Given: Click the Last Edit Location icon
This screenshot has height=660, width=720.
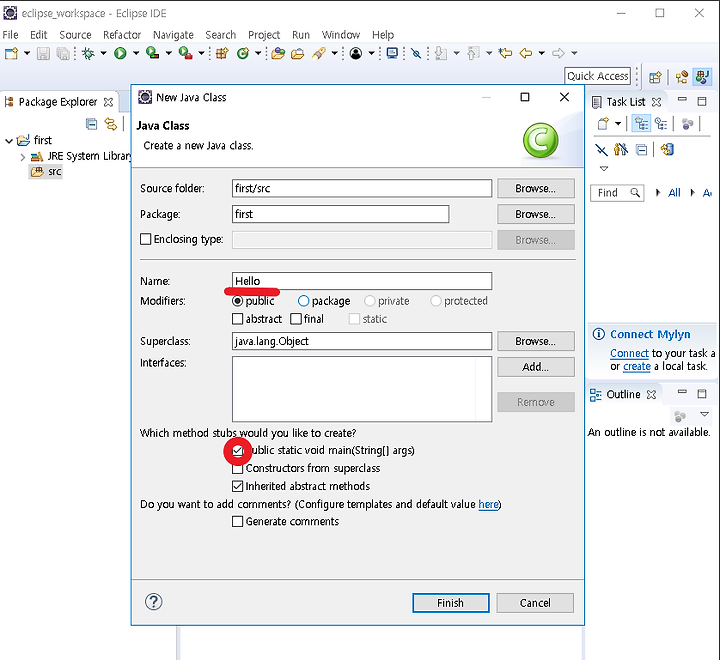Looking at the screenshot, I should click(506, 53).
